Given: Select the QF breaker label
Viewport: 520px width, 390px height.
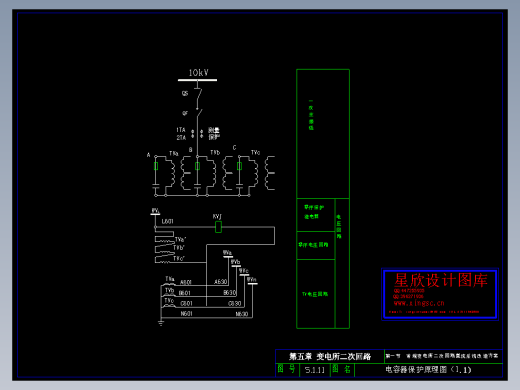Looking at the screenshot, I should coord(185,113).
